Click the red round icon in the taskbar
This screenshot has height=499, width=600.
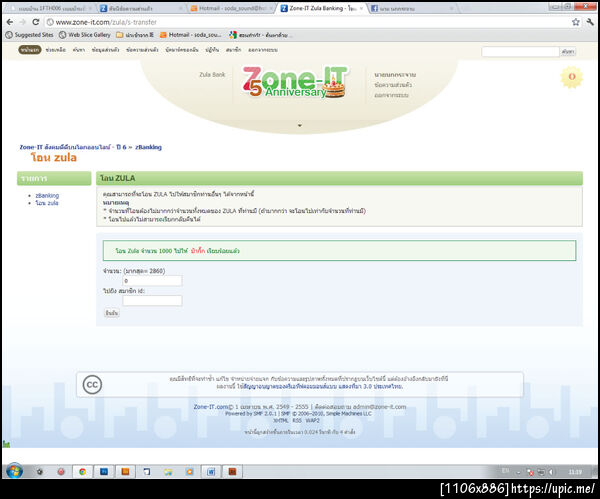(61, 472)
